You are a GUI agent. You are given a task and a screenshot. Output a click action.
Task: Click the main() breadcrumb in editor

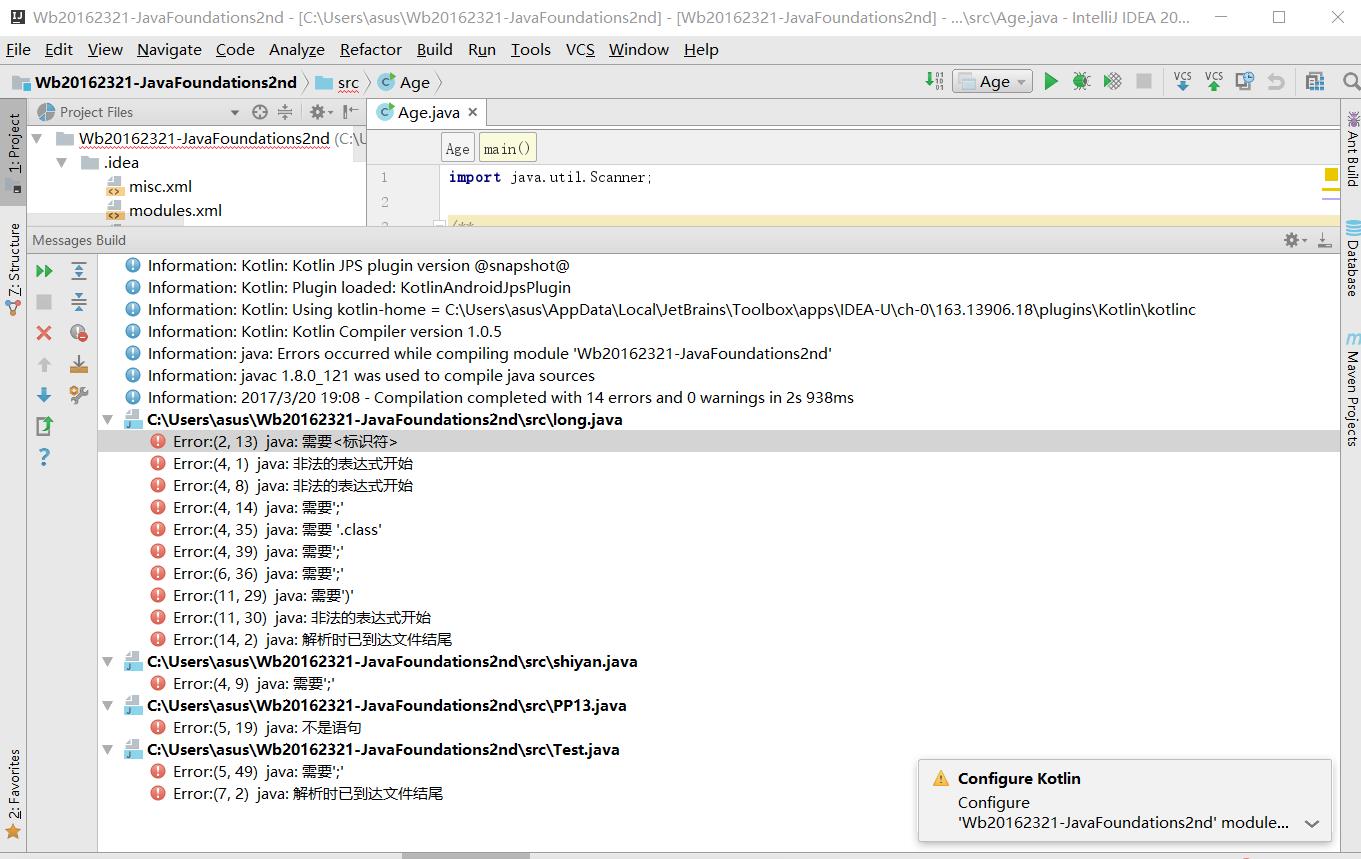point(507,149)
